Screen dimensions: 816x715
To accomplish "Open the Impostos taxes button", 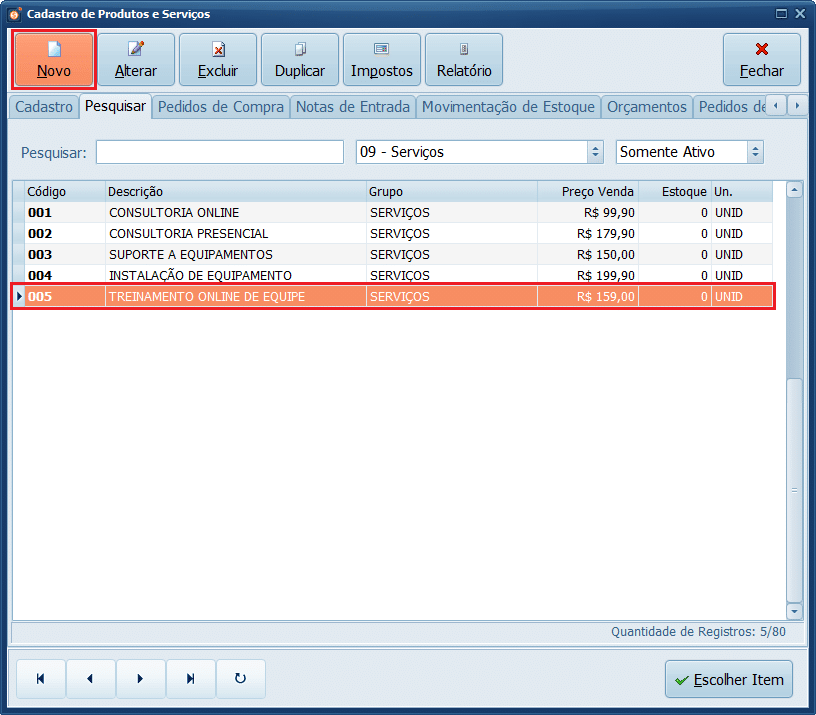I will click(382, 60).
